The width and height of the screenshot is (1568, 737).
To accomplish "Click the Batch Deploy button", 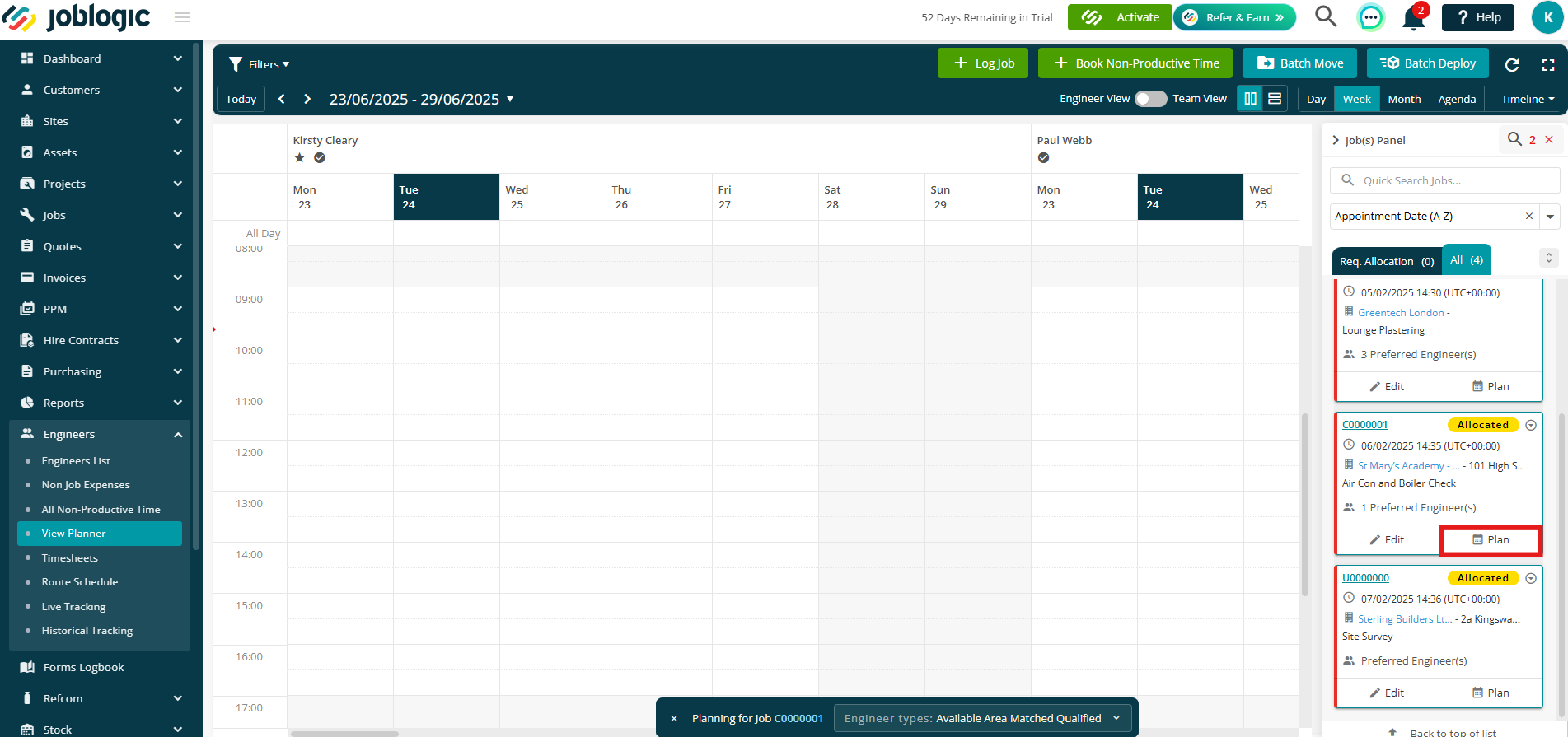I will pos(1428,63).
